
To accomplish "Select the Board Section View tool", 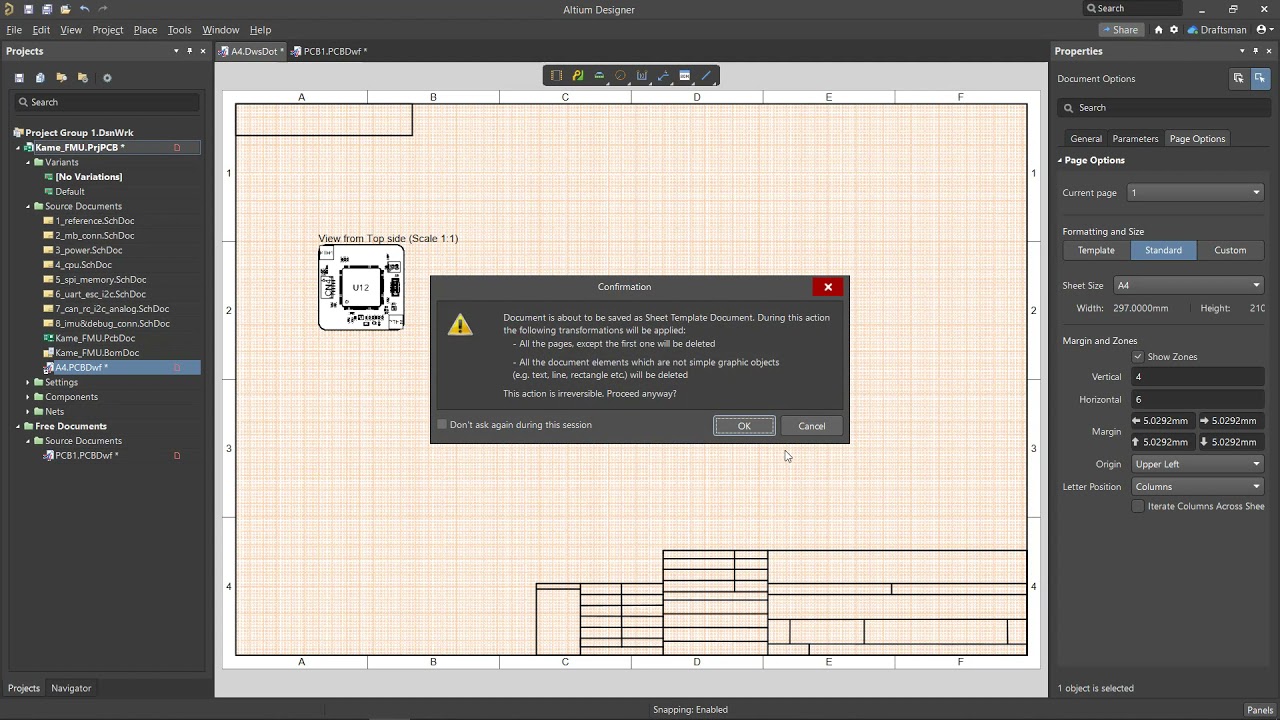I will pyautogui.click(x=599, y=76).
